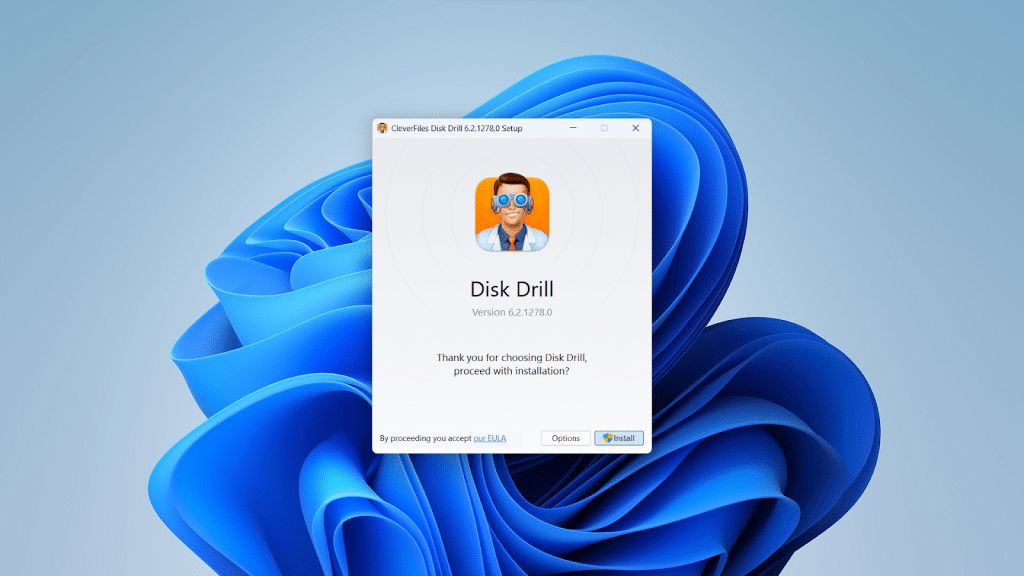The width and height of the screenshot is (1024, 576).
Task: Click the large Disk Drill mascot logo
Action: click(512, 214)
